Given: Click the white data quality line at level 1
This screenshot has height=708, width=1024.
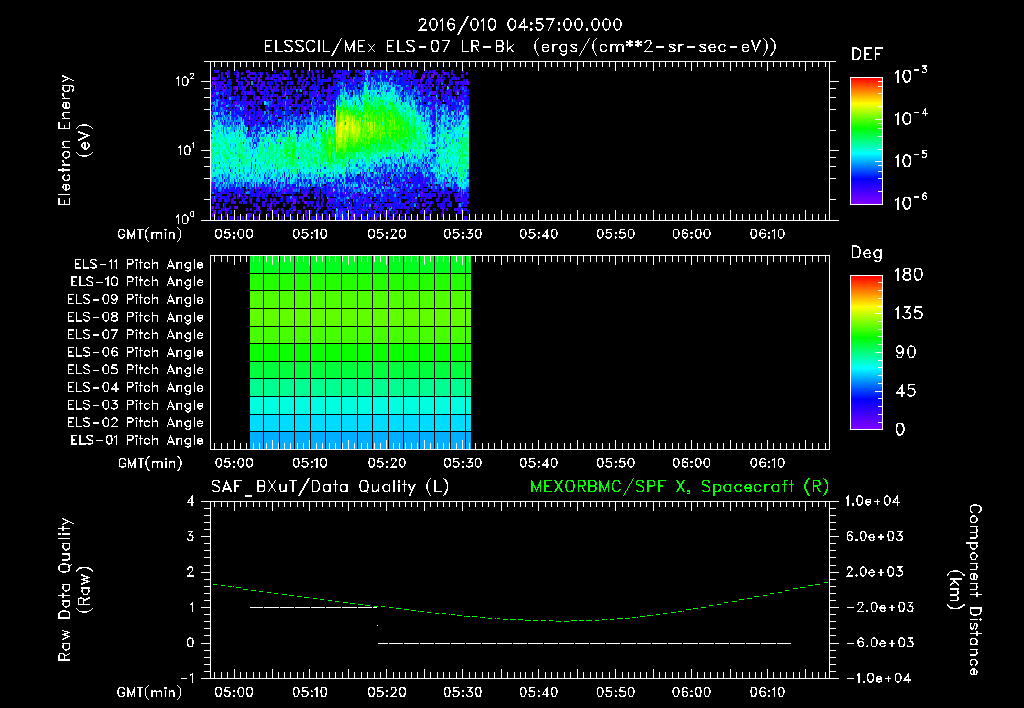Looking at the screenshot, I should 313,607.
